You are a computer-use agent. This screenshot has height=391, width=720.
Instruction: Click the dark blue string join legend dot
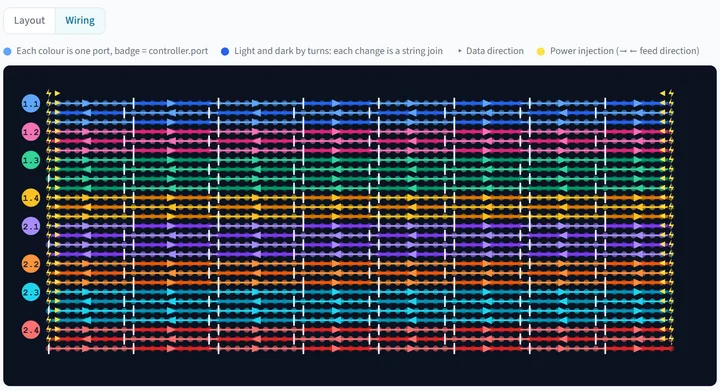coord(225,51)
